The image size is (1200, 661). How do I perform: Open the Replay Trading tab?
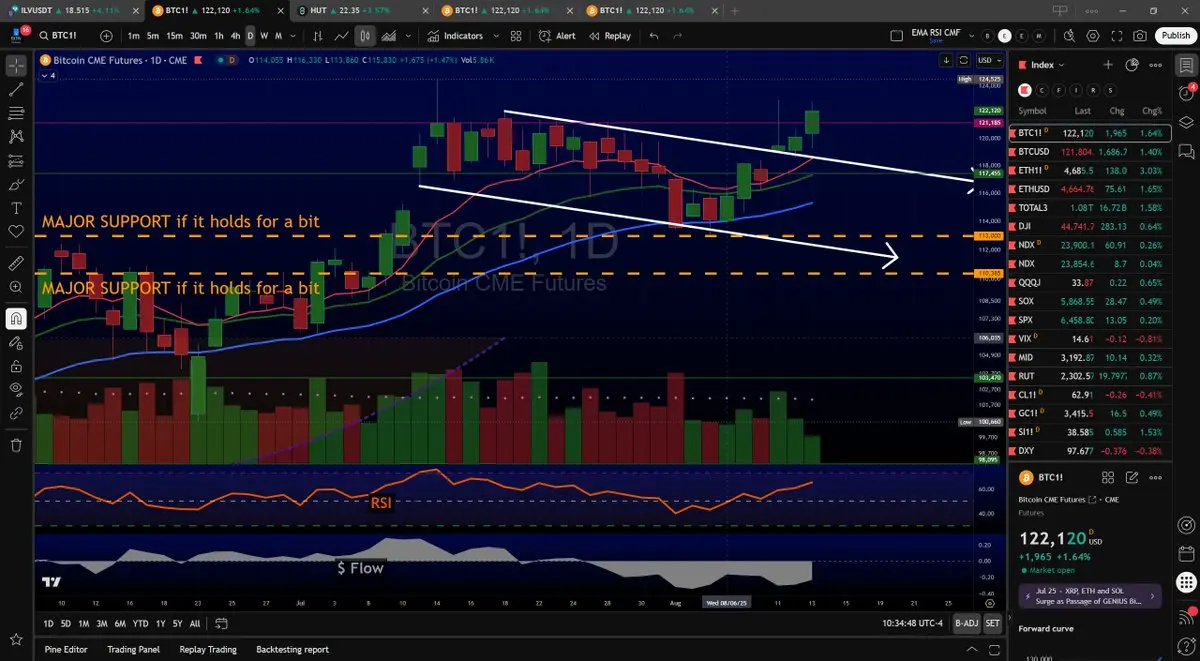pyautogui.click(x=207, y=649)
